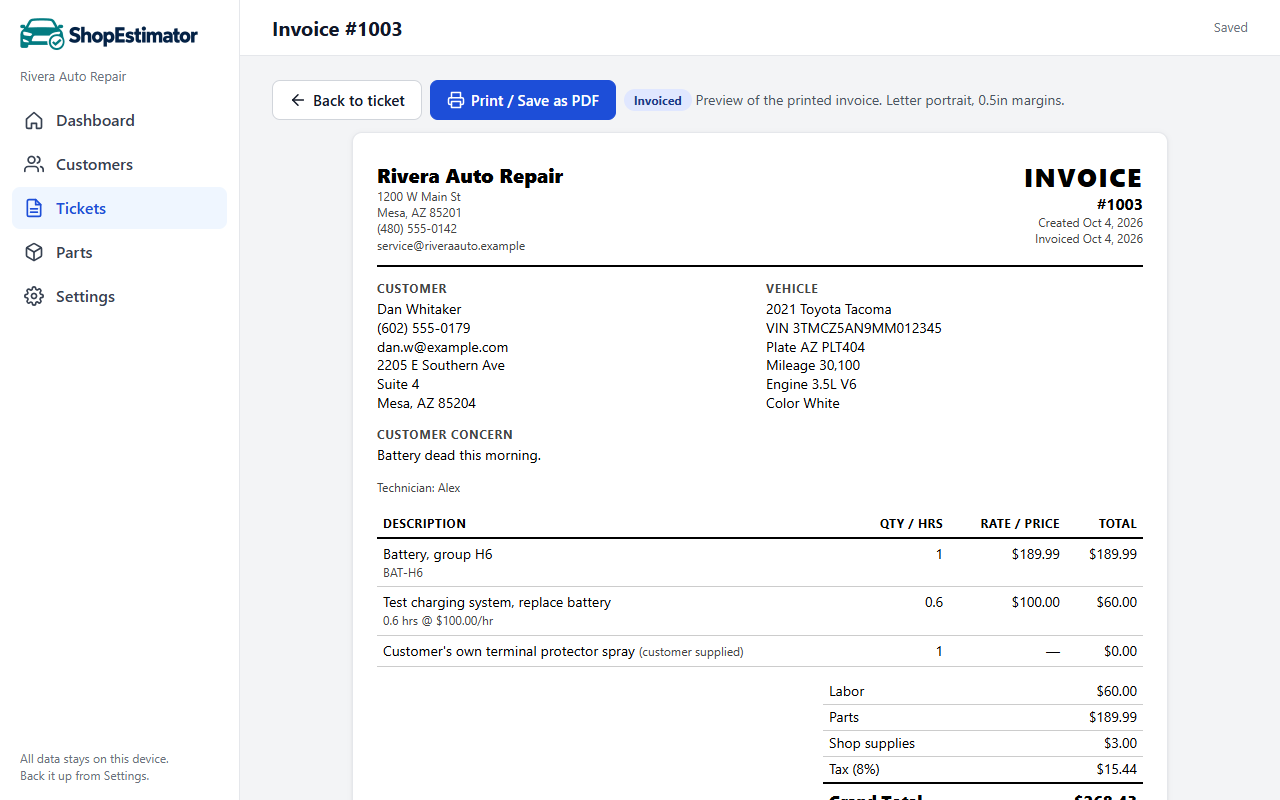
Task: Click the QTY / HRS column header
Action: point(911,524)
